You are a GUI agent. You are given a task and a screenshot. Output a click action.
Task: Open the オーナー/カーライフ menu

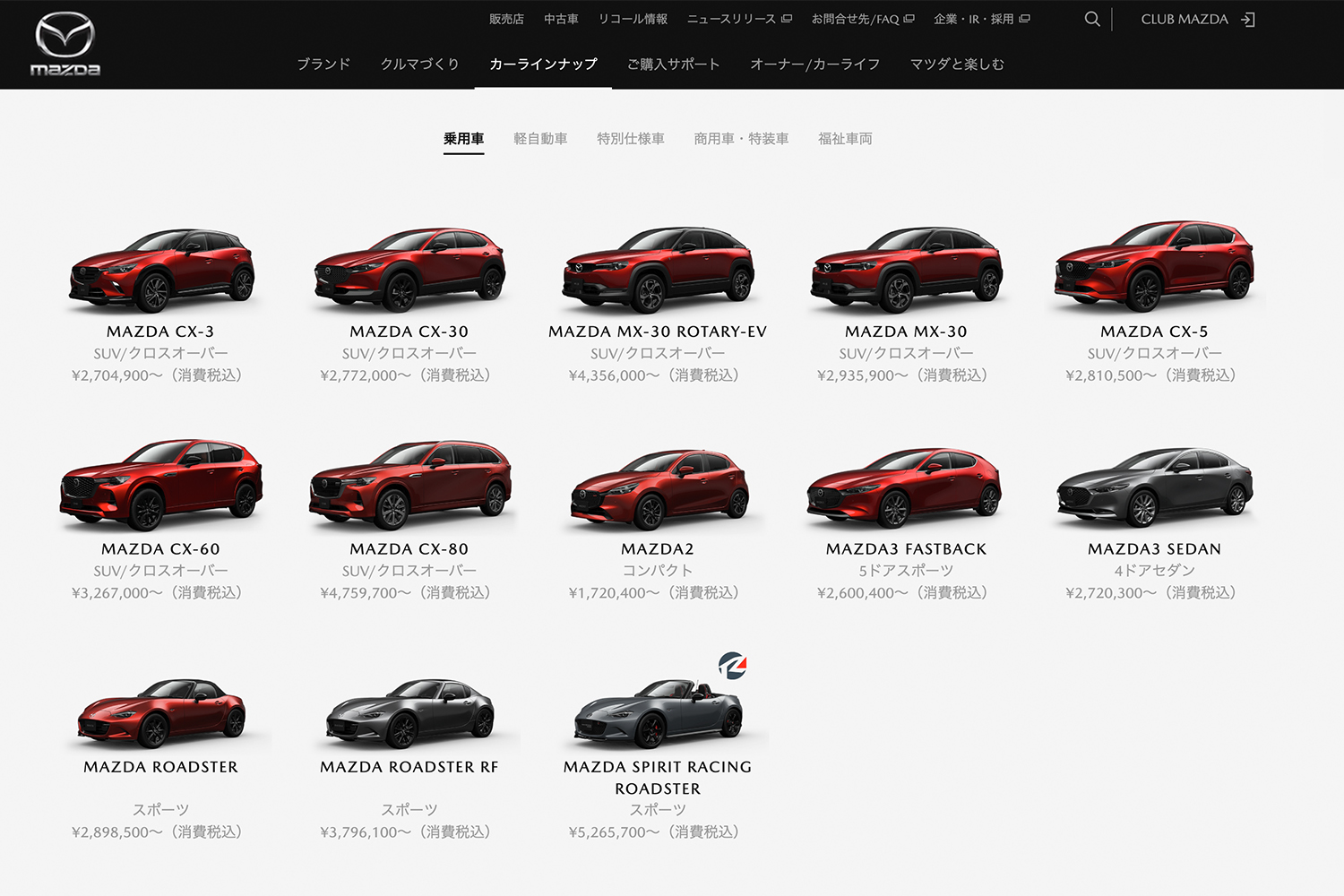814,65
